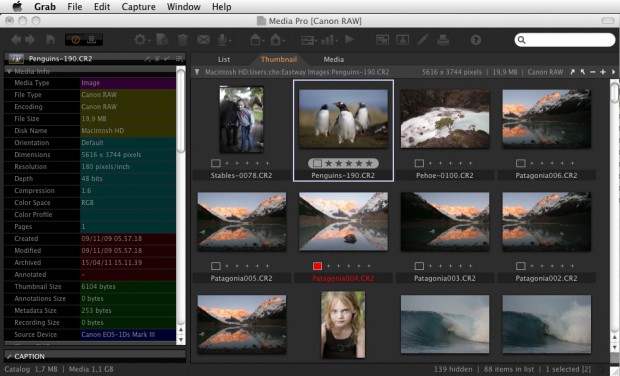This screenshot has width=620, height=376.
Task: Show the Info panel using orange info icon
Action: point(75,40)
